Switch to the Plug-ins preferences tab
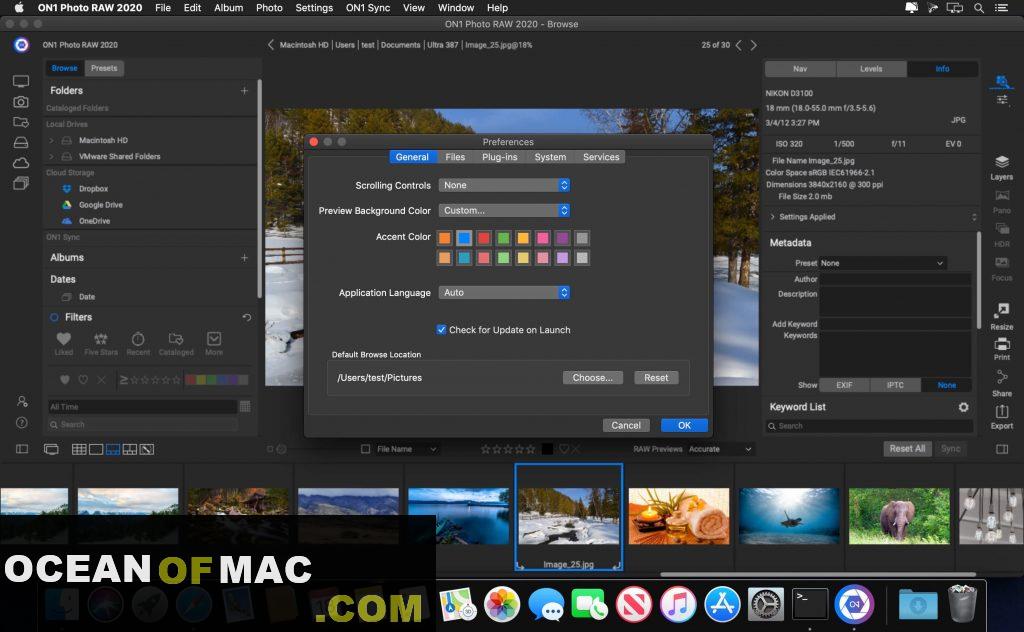Image resolution: width=1024 pixels, height=632 pixels. point(500,157)
